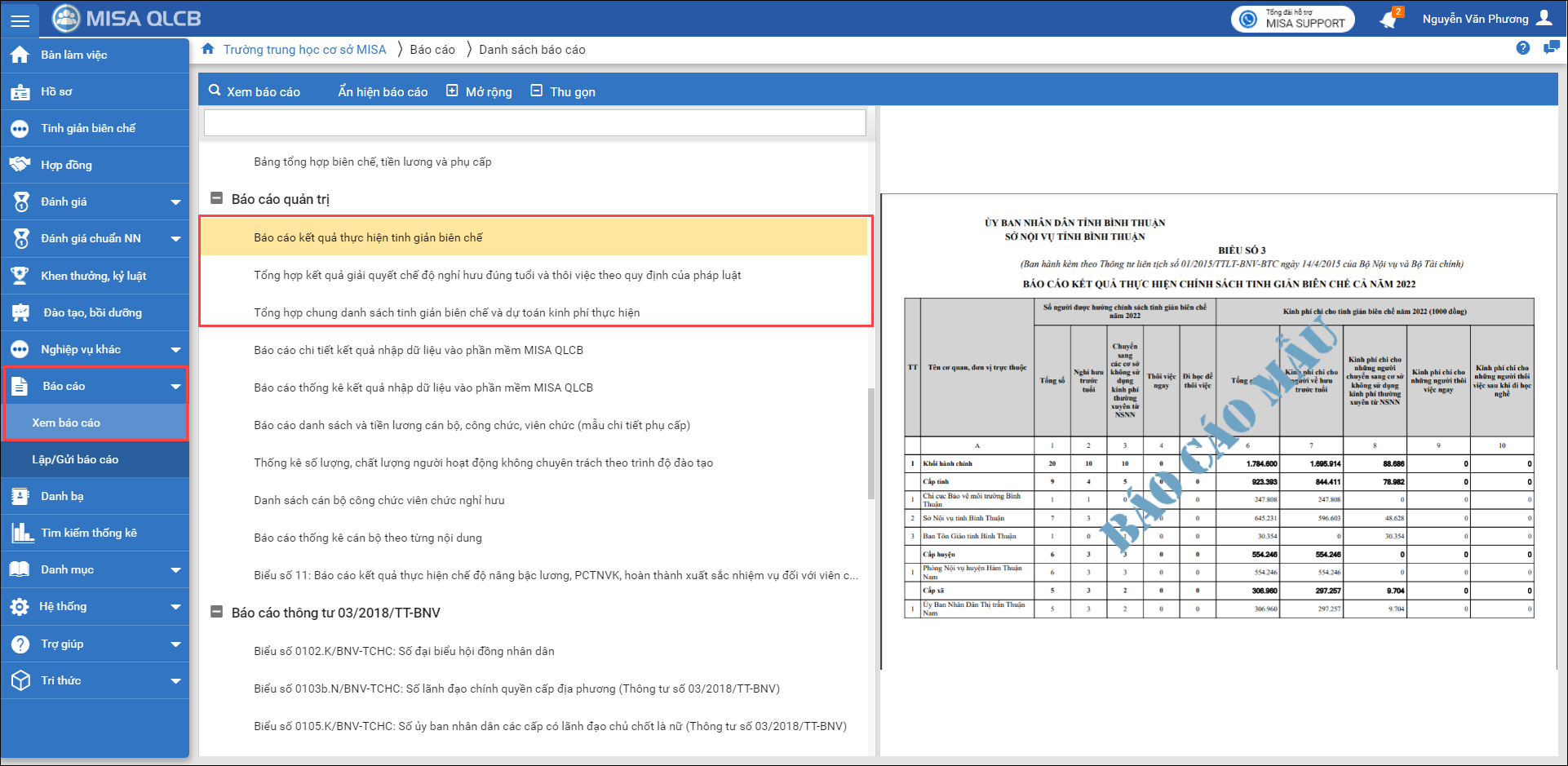Open Tìm kiếm thống kê chart icon
Viewport: 1568px width, 766px height.
tap(20, 534)
